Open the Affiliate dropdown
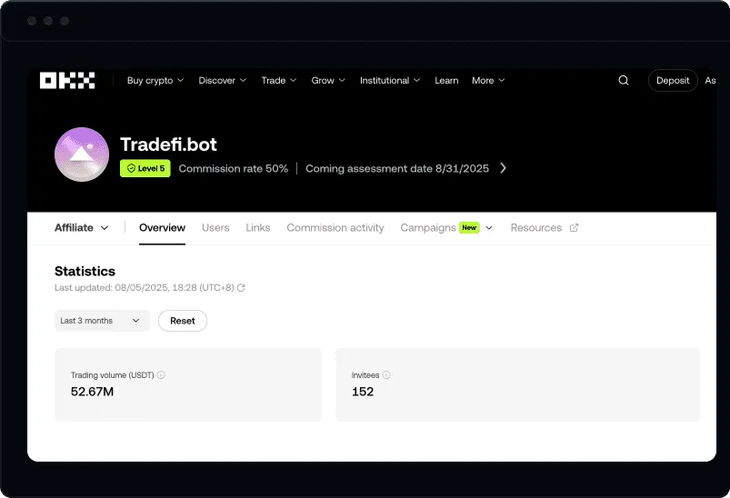Viewport: 730px width, 498px height. click(x=81, y=228)
